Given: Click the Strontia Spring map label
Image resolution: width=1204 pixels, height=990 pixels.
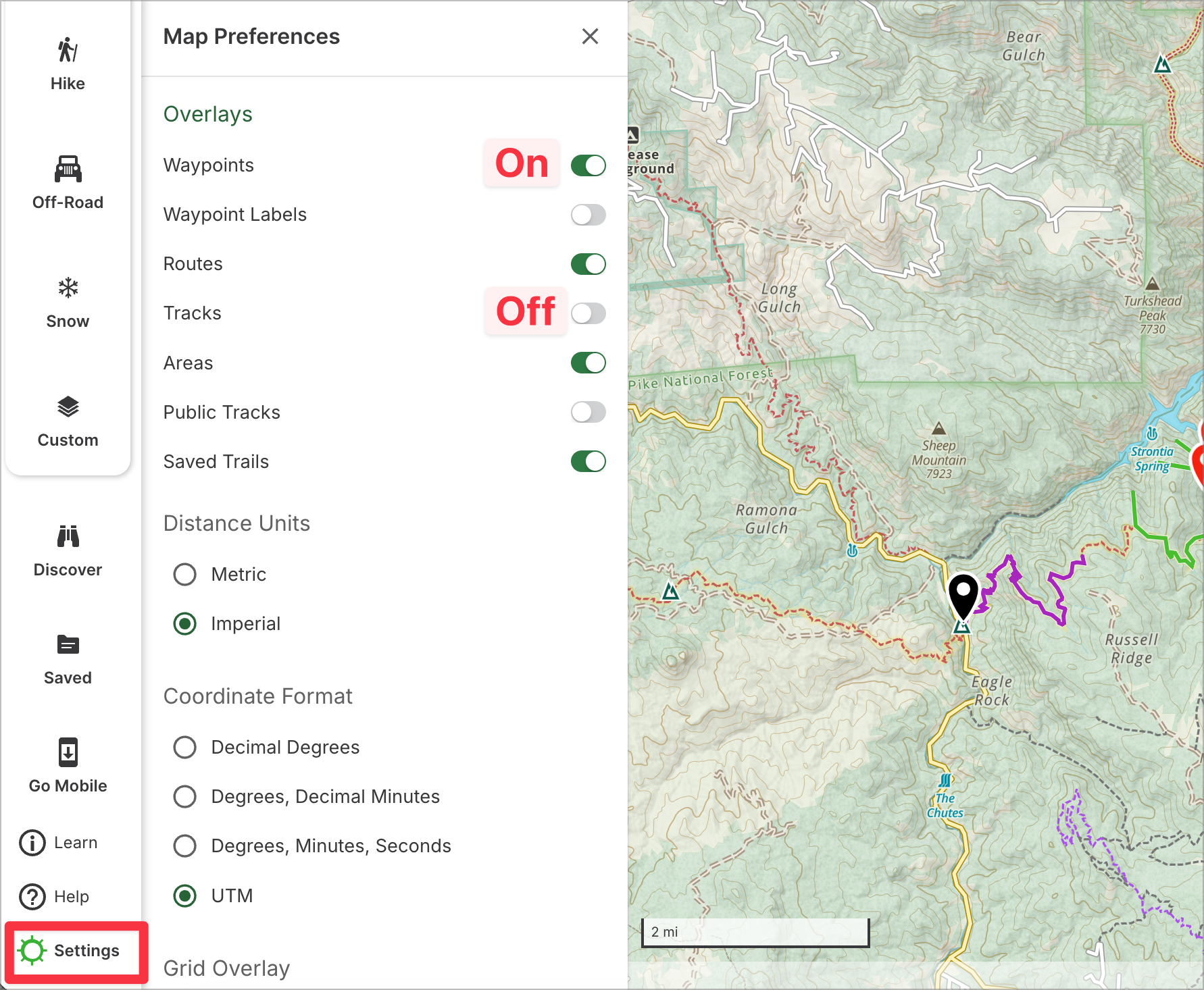Looking at the screenshot, I should pos(1152,459).
